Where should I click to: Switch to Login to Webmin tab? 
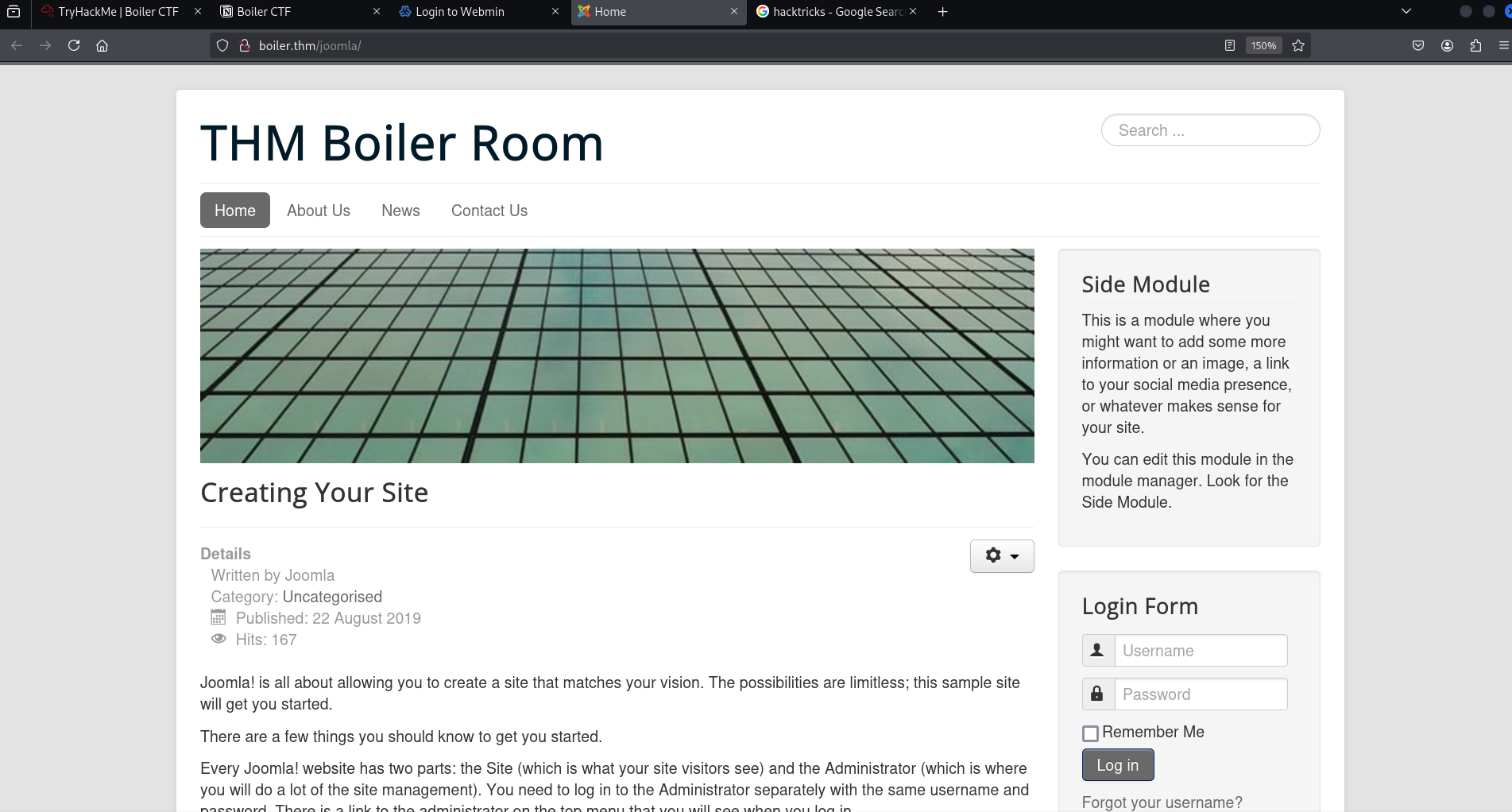(460, 11)
